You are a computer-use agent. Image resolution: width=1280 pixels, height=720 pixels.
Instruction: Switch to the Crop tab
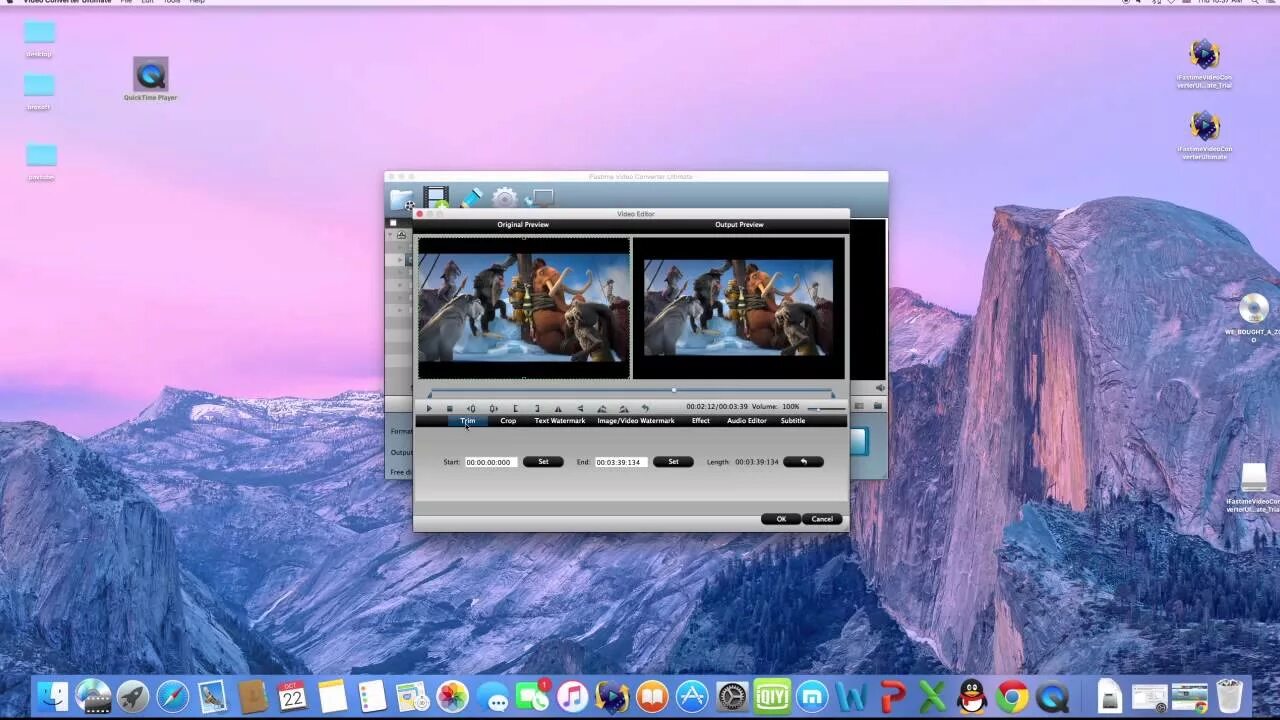(x=508, y=421)
